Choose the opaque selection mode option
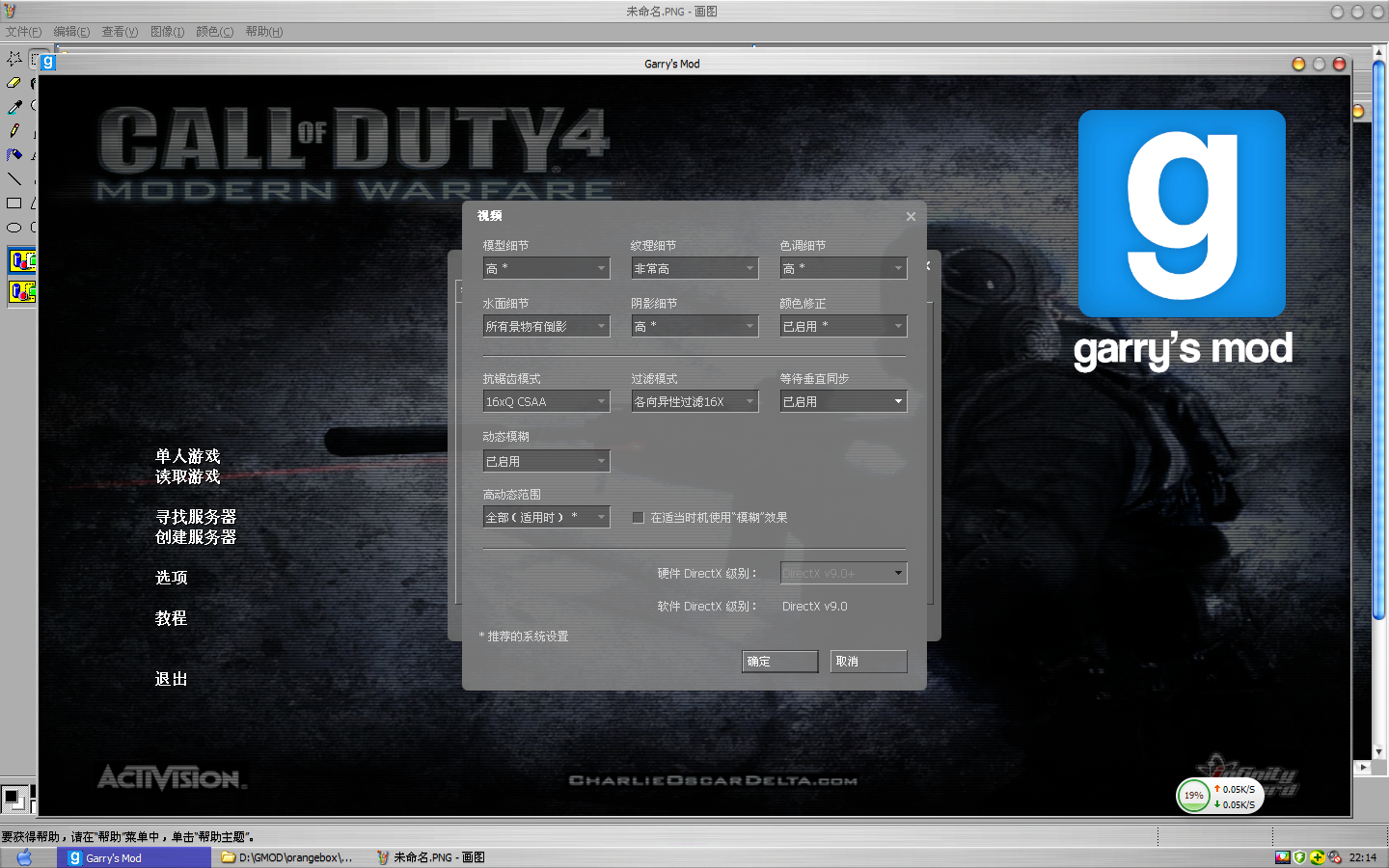The height and width of the screenshot is (868, 1389). [22, 260]
